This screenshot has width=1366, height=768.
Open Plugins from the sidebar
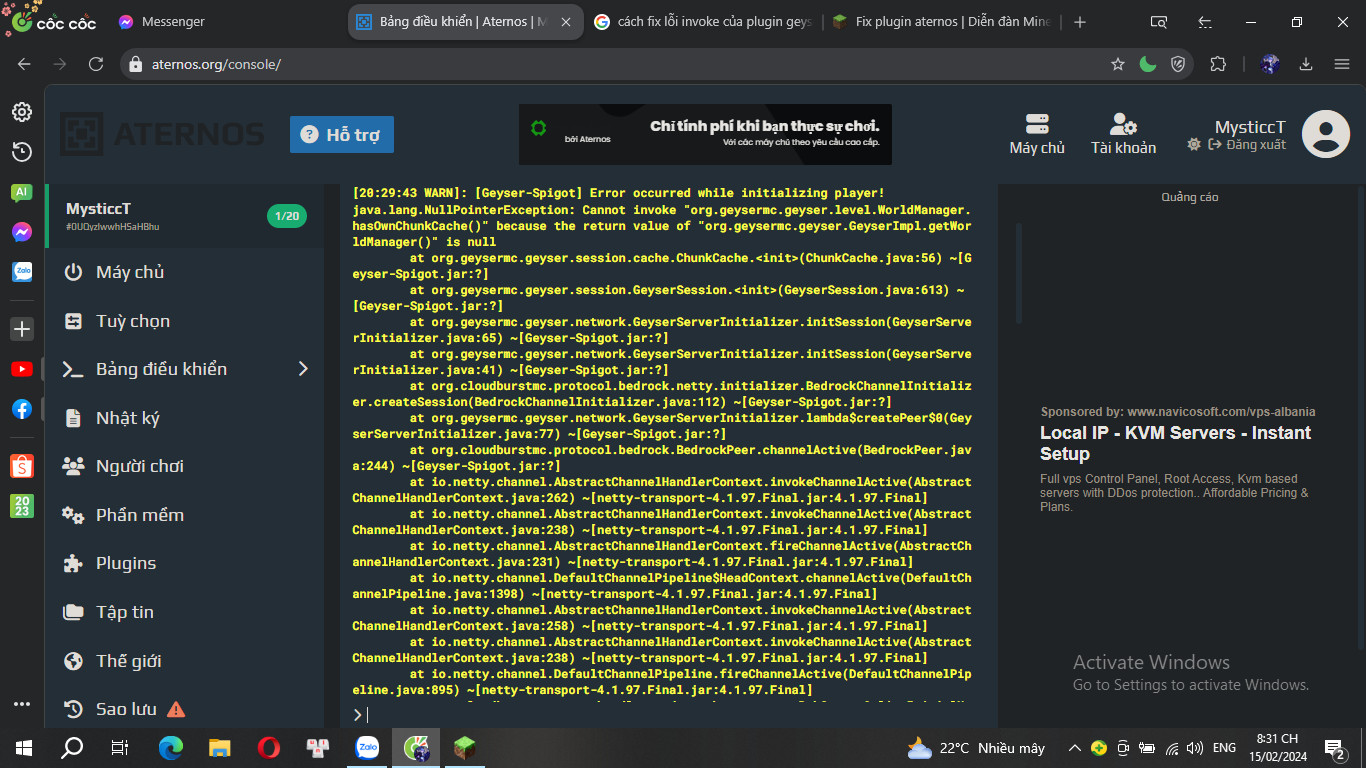point(125,563)
